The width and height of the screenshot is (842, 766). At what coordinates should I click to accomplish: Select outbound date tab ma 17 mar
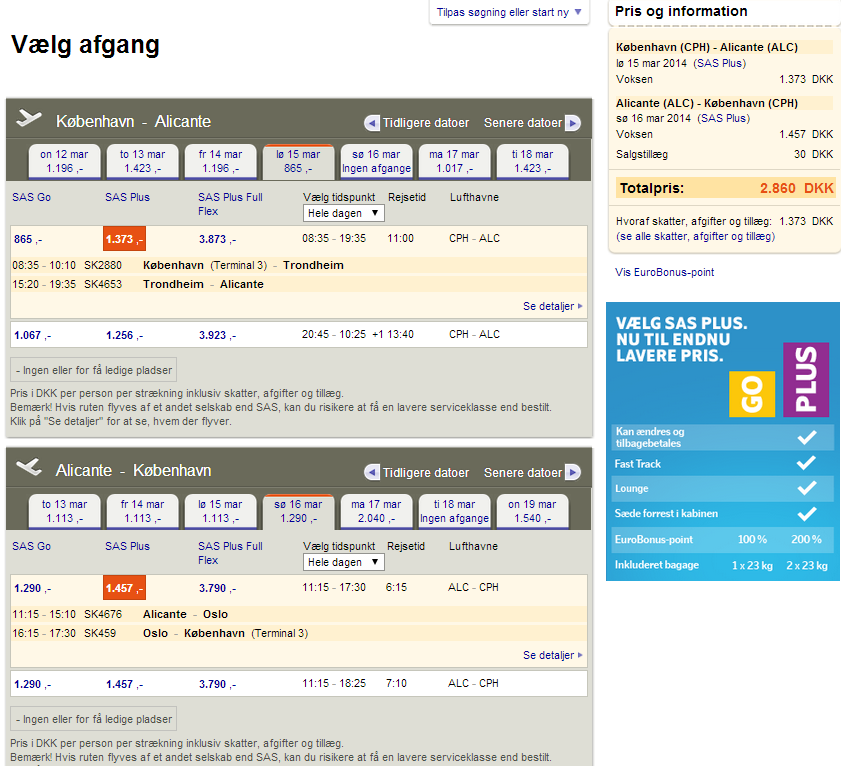tap(455, 161)
